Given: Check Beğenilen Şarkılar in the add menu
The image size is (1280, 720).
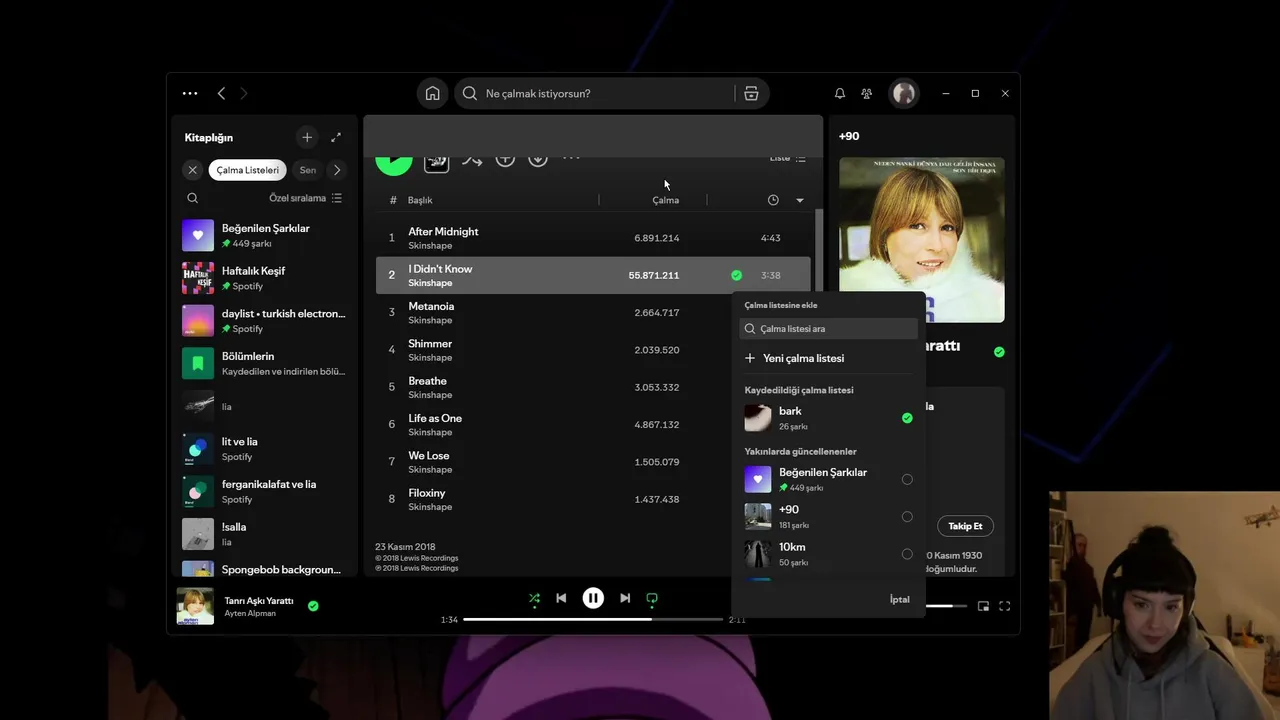Looking at the screenshot, I should coord(907,479).
